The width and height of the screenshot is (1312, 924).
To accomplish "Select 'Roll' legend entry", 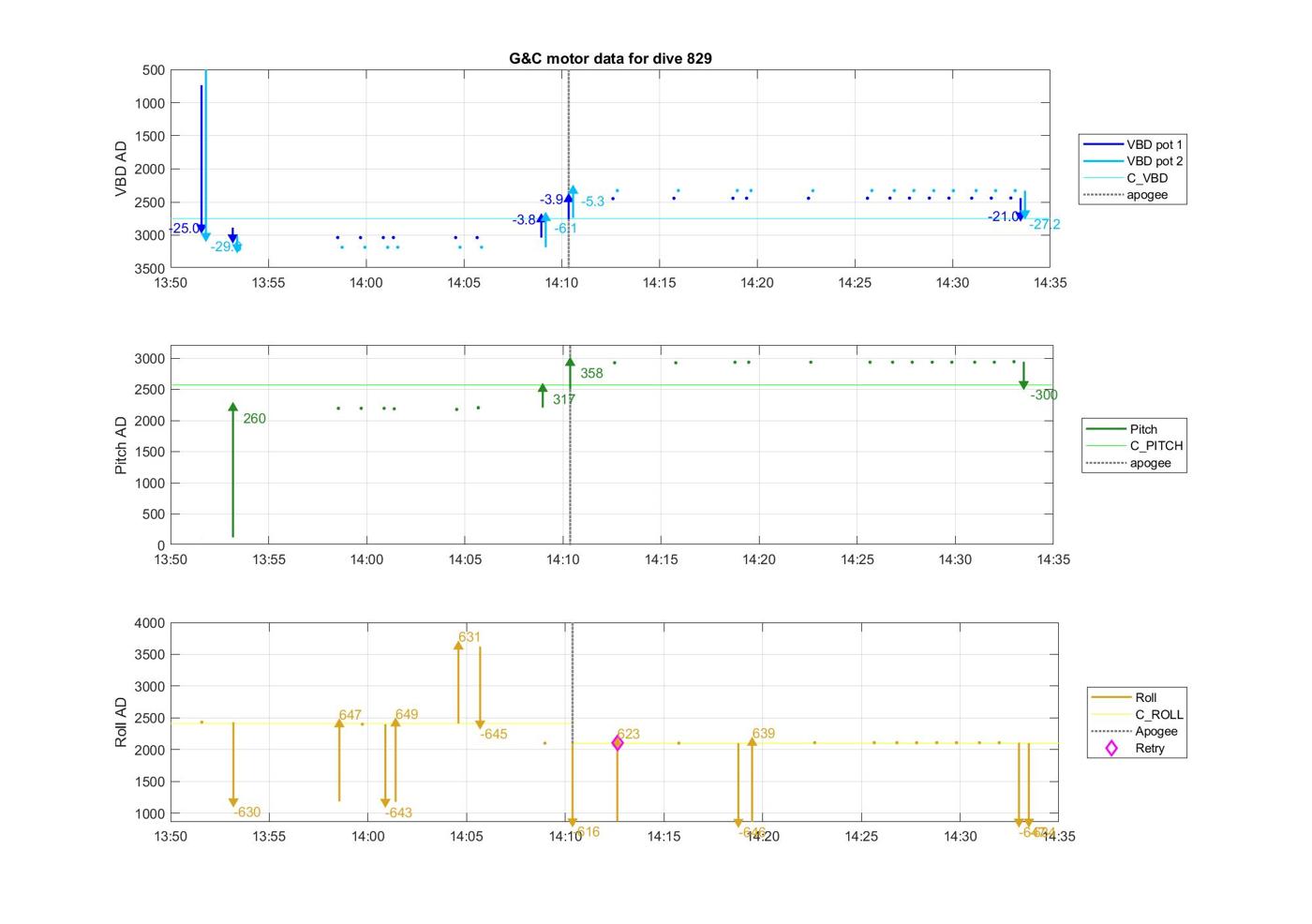I will pos(1125,697).
